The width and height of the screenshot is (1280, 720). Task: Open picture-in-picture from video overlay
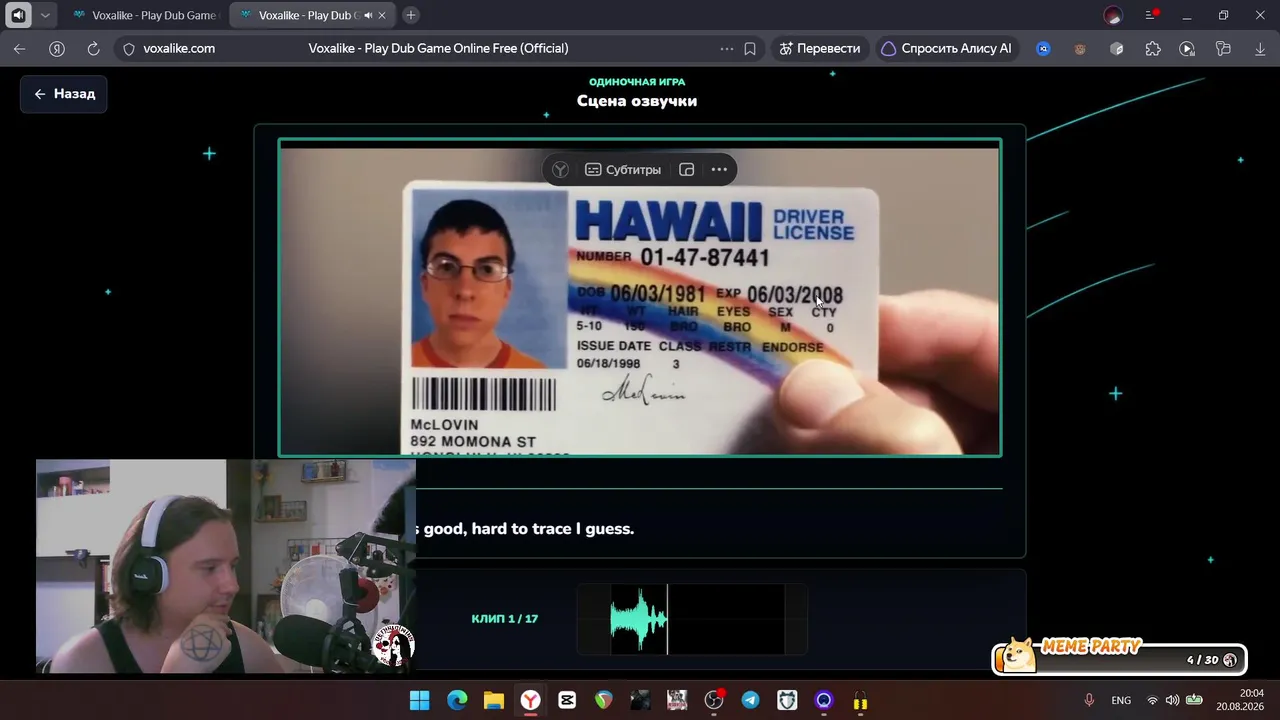pos(687,170)
